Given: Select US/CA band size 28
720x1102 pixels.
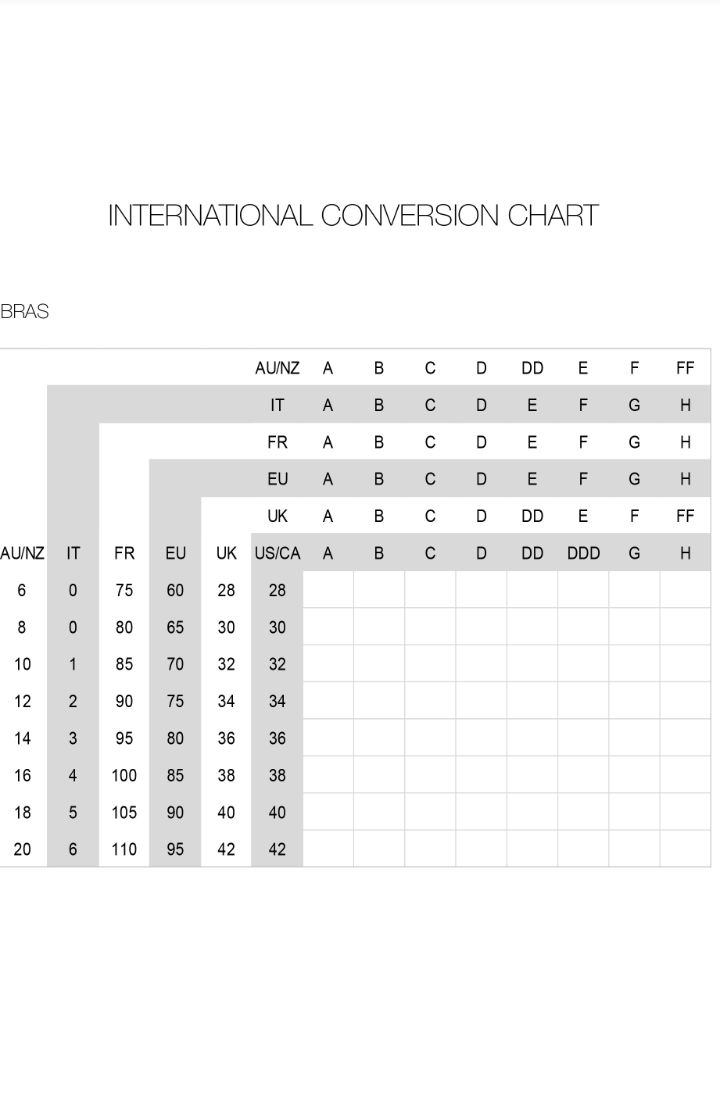Looking at the screenshot, I should [277, 590].
